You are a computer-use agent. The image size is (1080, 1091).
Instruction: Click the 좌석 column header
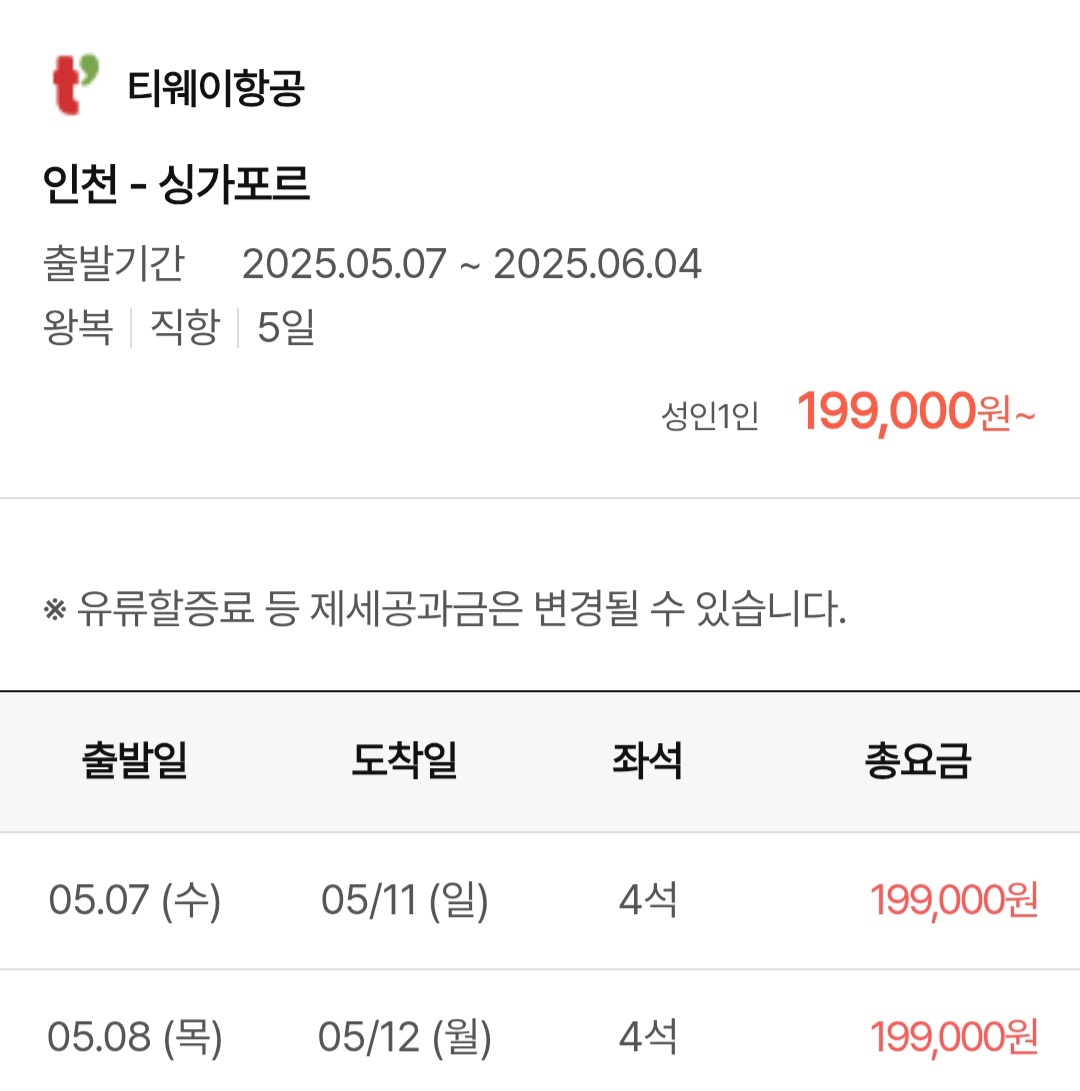647,762
